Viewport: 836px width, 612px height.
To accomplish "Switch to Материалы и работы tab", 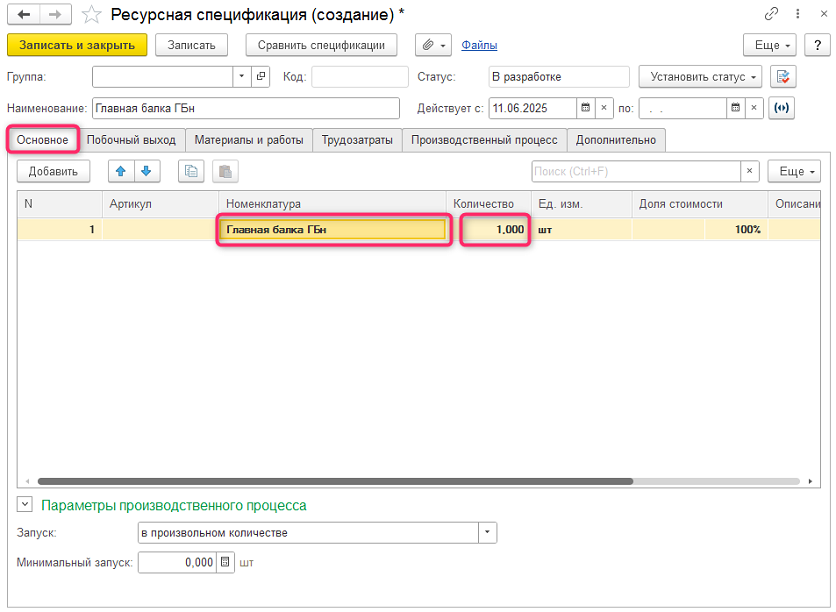I will coord(248,140).
